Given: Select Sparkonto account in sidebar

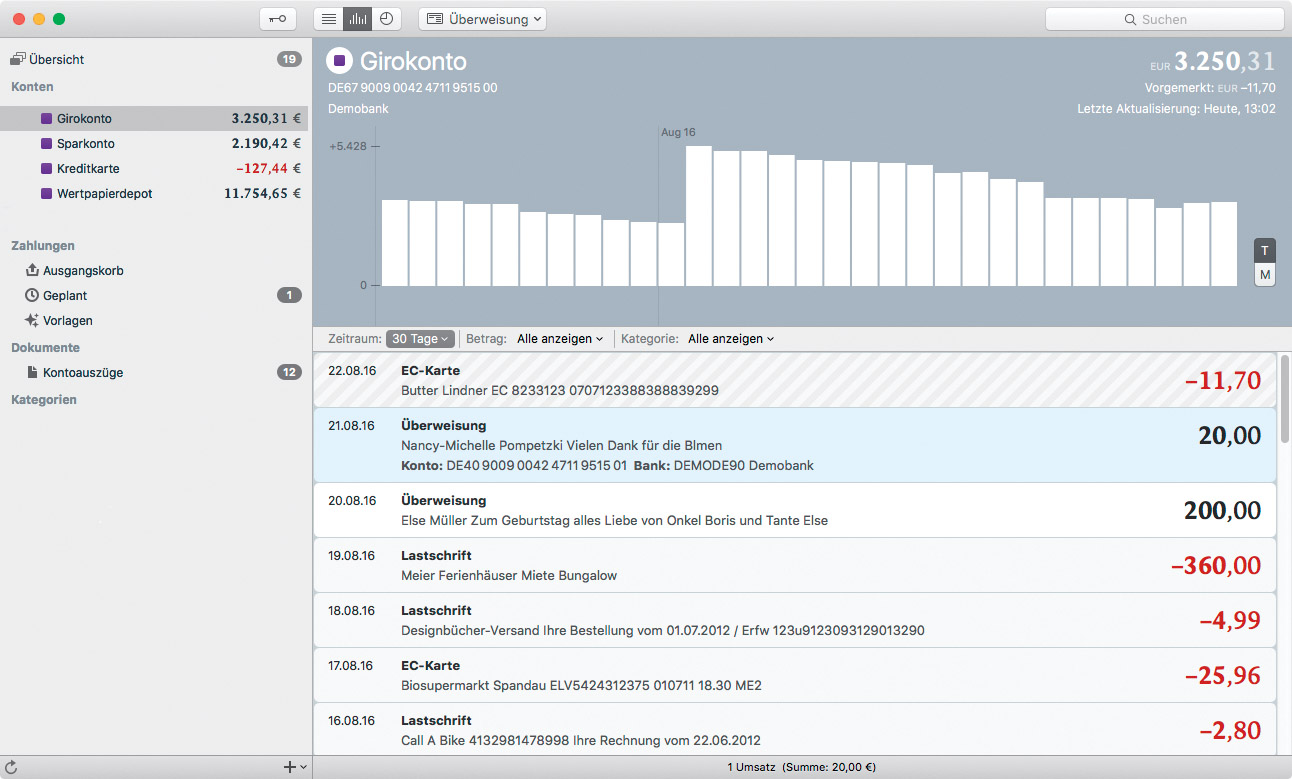Looking at the screenshot, I should (x=86, y=144).
